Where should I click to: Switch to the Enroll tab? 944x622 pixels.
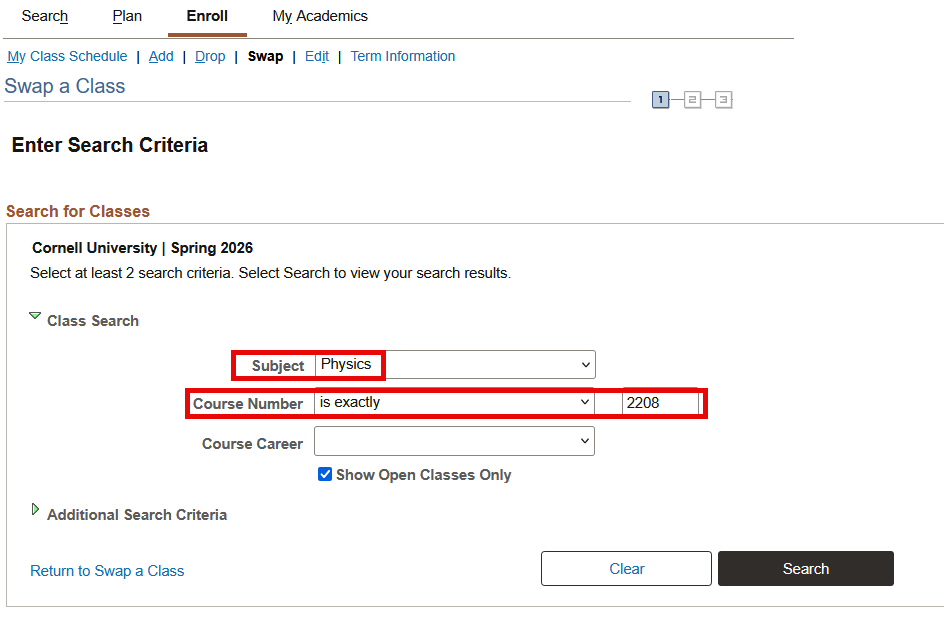click(x=207, y=16)
